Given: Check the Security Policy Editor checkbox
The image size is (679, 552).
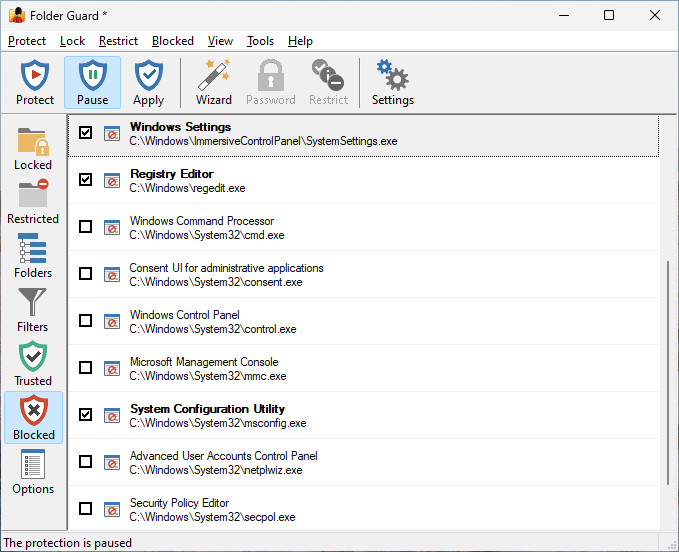Looking at the screenshot, I should point(85,508).
